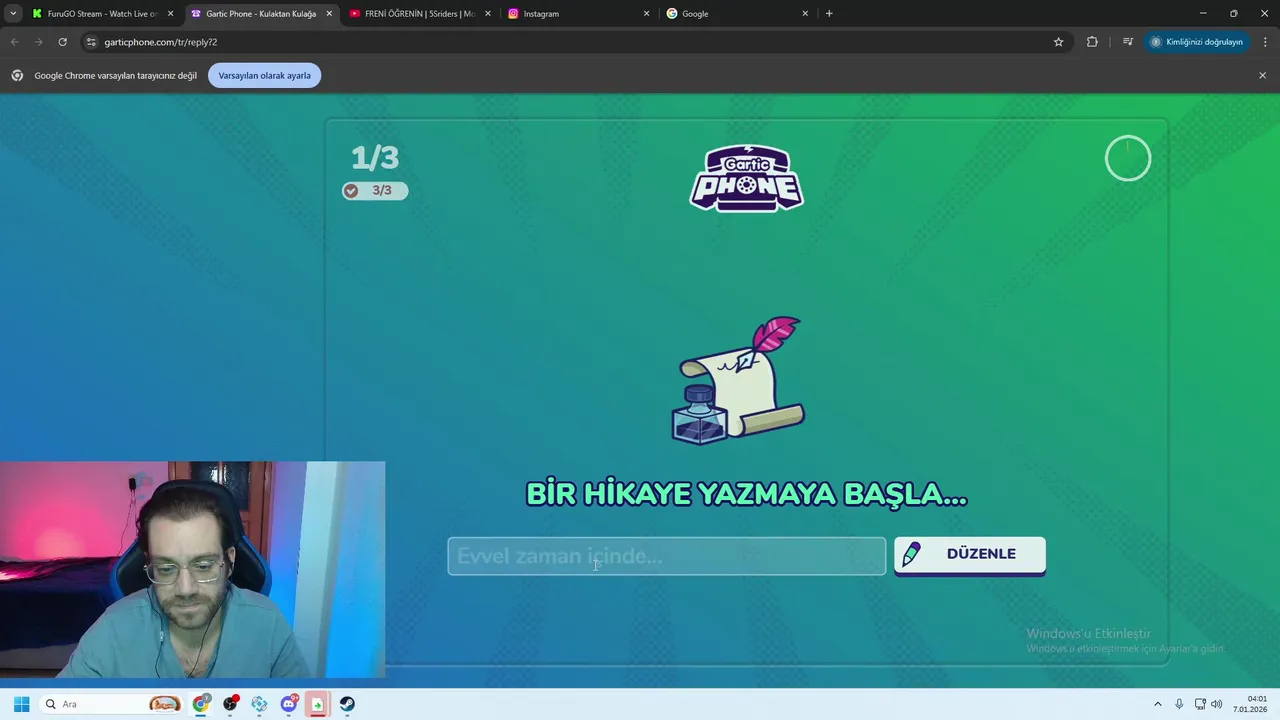Go forward in browser history
The width and height of the screenshot is (1280, 720).
pos(38,42)
